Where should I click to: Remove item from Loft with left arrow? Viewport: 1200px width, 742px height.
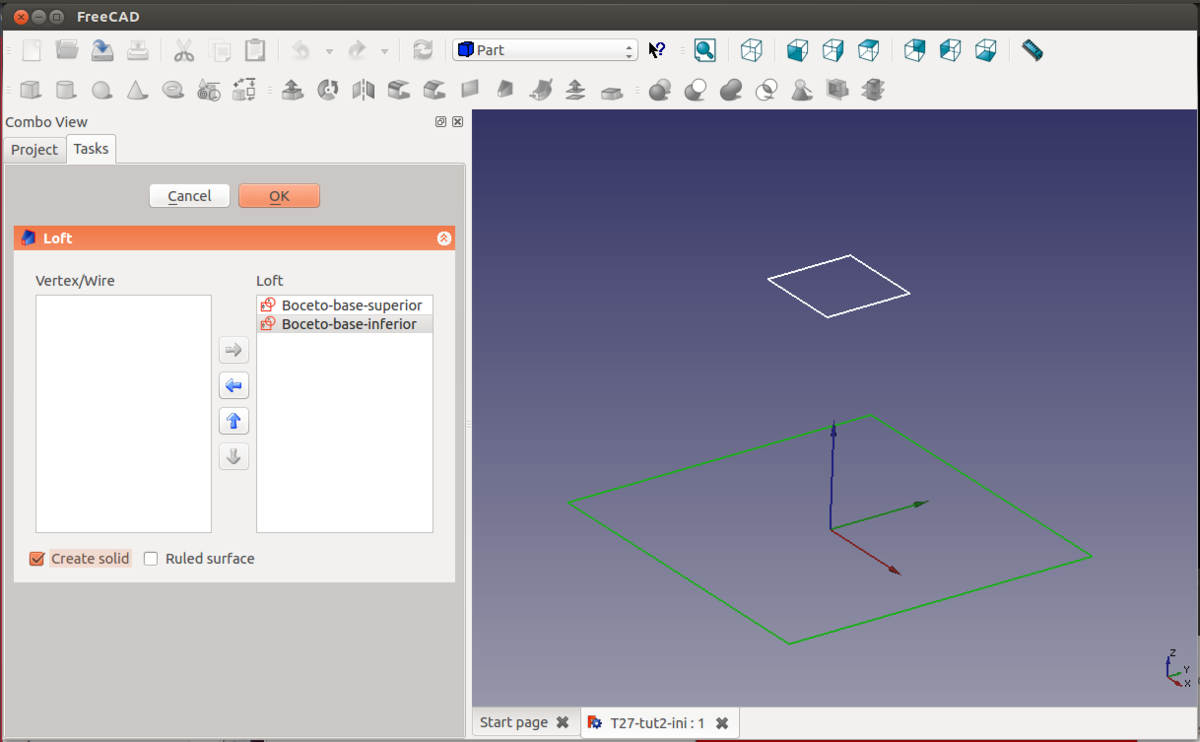234,386
